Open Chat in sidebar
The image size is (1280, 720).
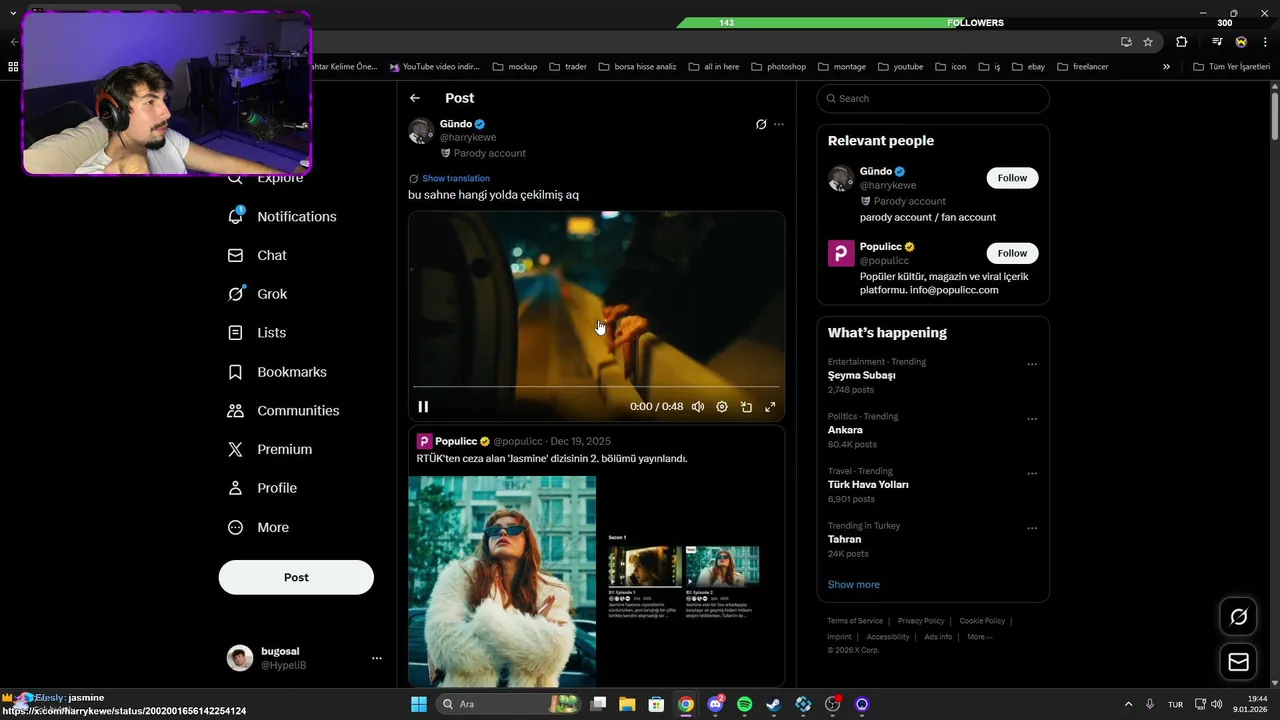point(258,255)
